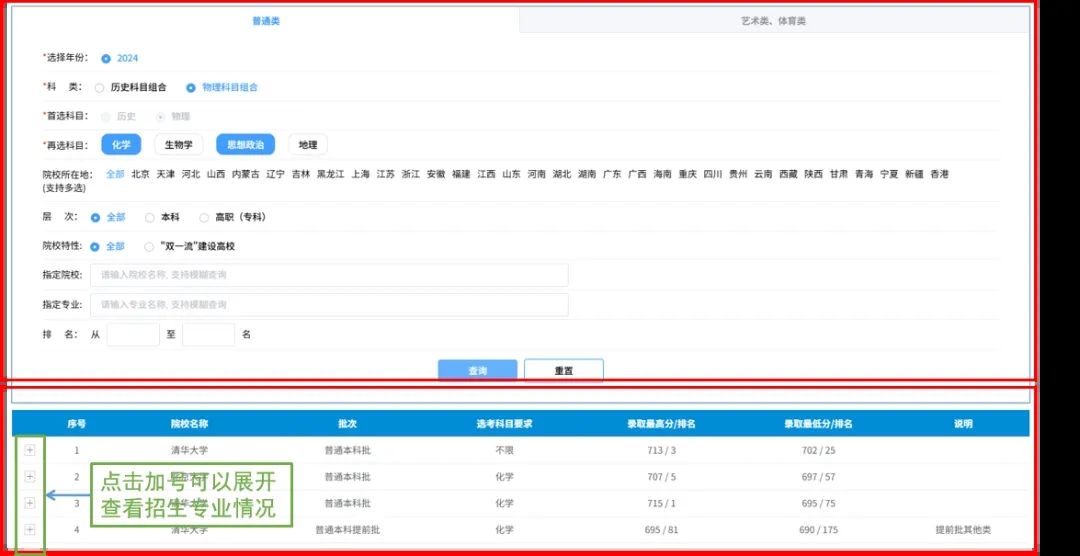
Task: Choose 本科 level radio button
Action: pyautogui.click(x=150, y=217)
